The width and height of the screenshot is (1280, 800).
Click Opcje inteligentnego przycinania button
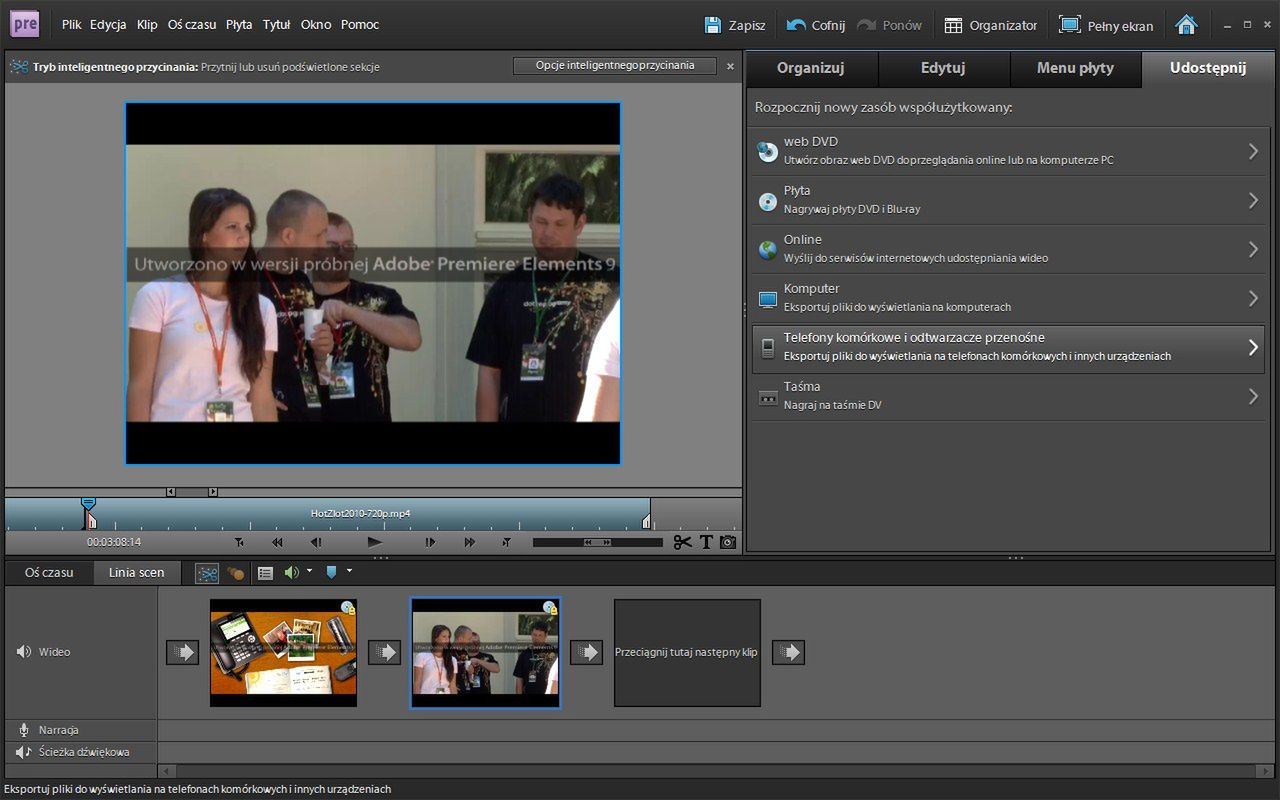pyautogui.click(x=615, y=66)
